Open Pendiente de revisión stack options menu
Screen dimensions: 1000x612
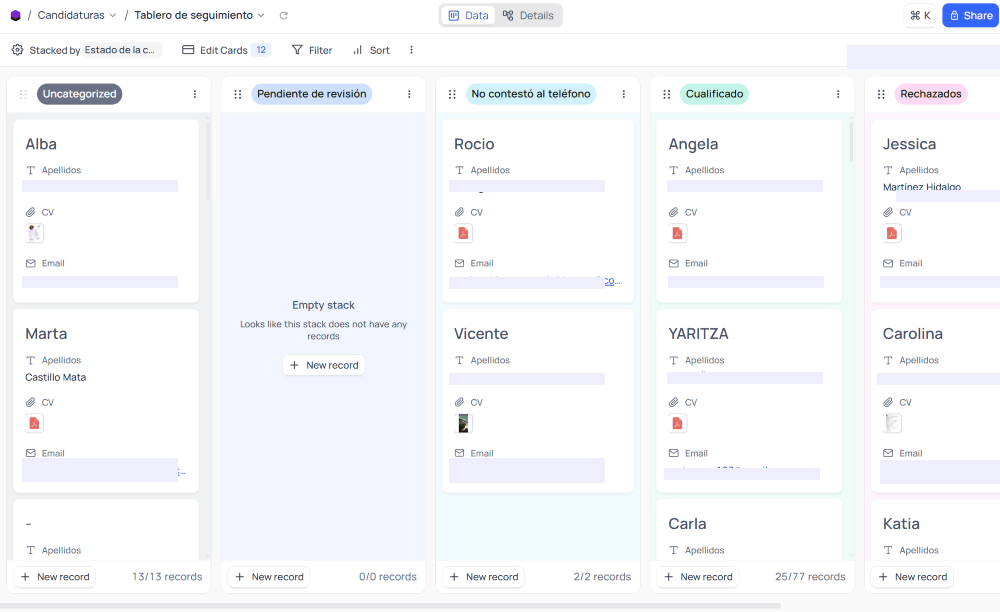point(409,94)
